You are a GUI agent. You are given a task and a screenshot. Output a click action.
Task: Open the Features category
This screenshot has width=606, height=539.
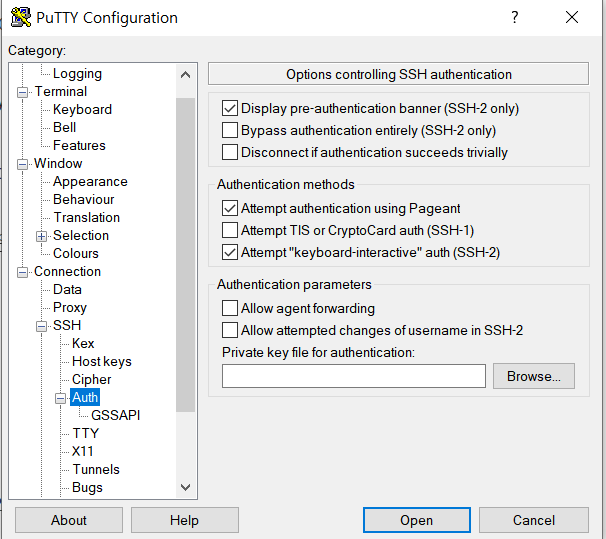(79, 145)
